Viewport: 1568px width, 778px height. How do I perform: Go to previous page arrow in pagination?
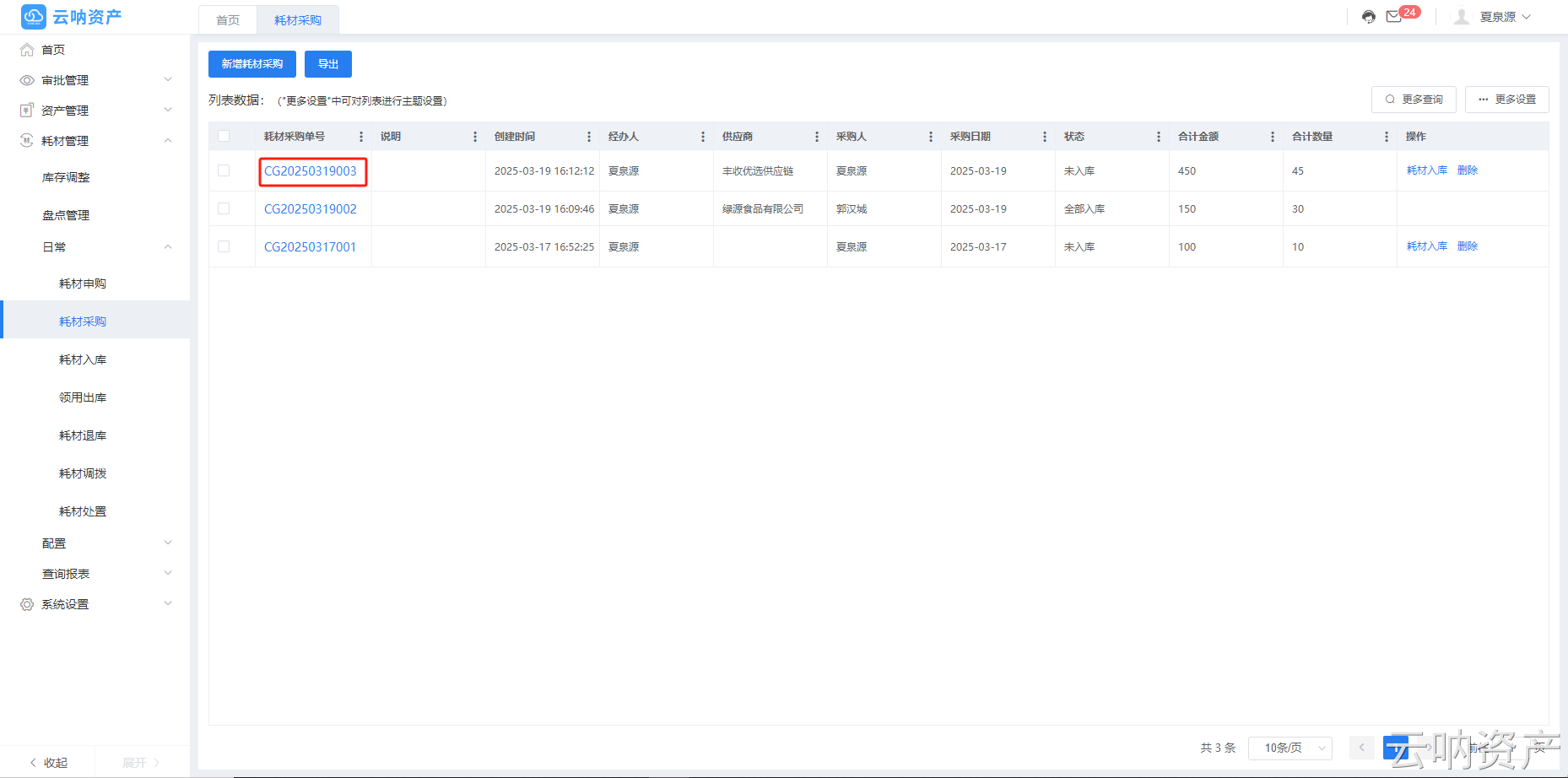coord(1361,748)
